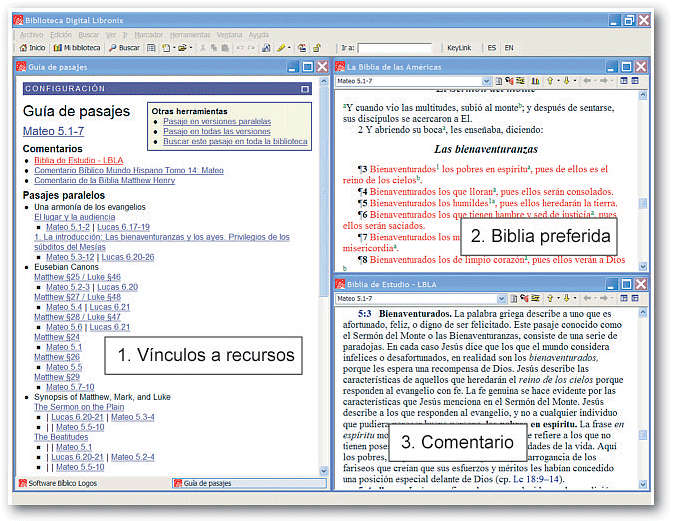The height and width of the screenshot is (521, 679).
Task: Click the highlighter pen toolbar icon
Action: point(281,48)
